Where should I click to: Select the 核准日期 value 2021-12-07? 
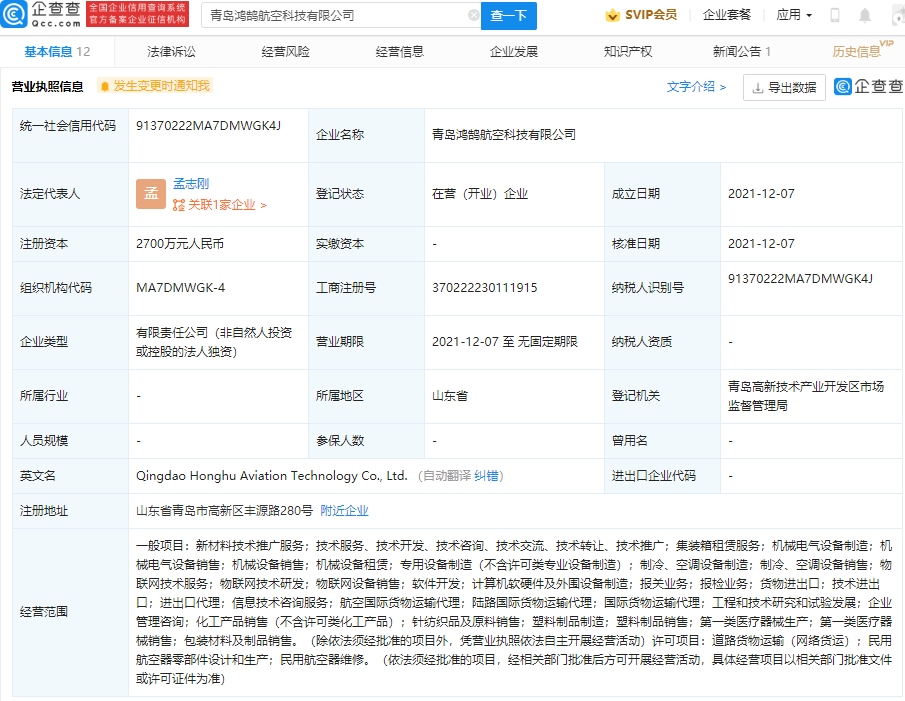[x=761, y=244]
